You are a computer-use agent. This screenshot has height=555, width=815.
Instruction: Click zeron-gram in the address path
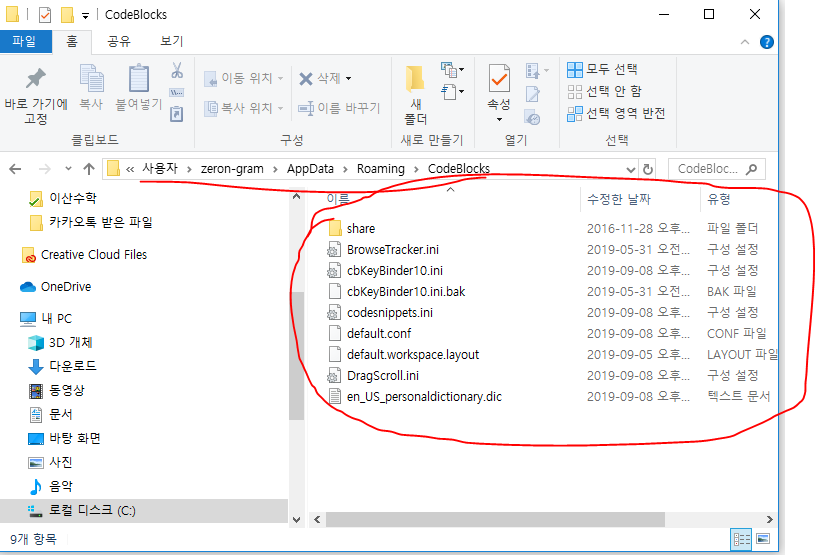[x=232, y=168]
